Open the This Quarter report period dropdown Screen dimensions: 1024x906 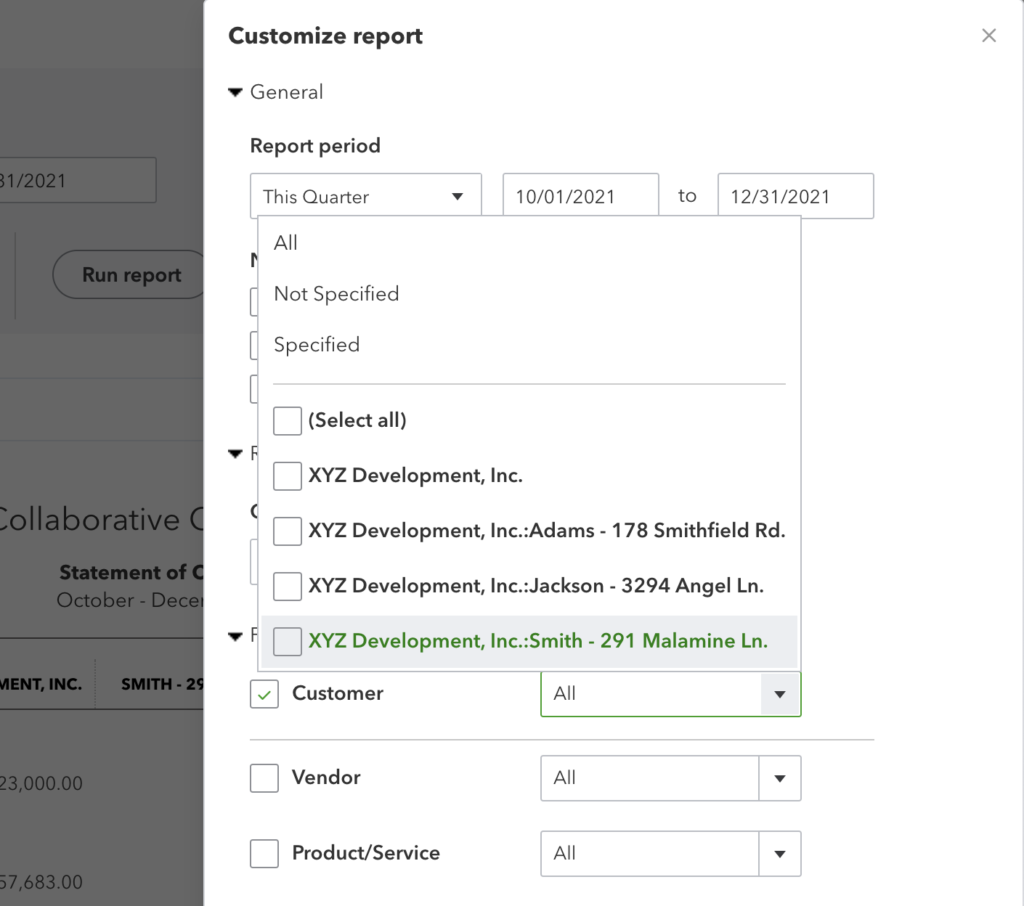click(365, 196)
